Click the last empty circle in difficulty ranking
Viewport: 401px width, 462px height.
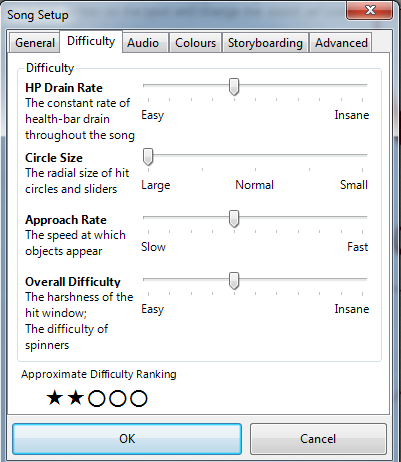click(139, 398)
